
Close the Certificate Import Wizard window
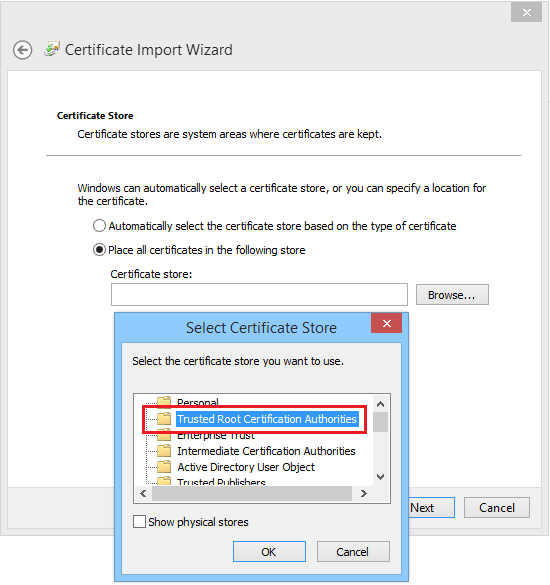(x=526, y=12)
